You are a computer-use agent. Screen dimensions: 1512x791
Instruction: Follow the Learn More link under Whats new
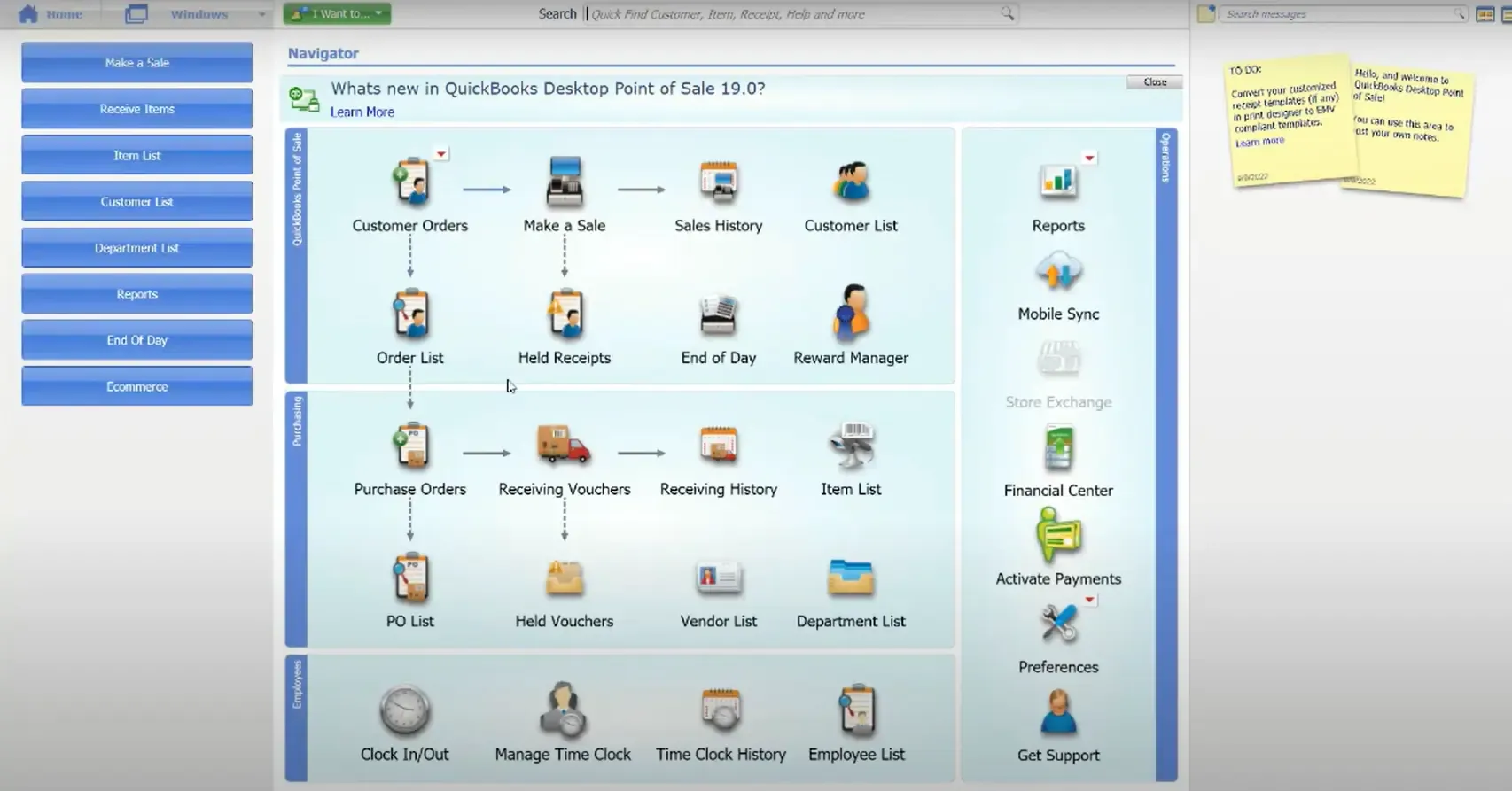(x=362, y=112)
